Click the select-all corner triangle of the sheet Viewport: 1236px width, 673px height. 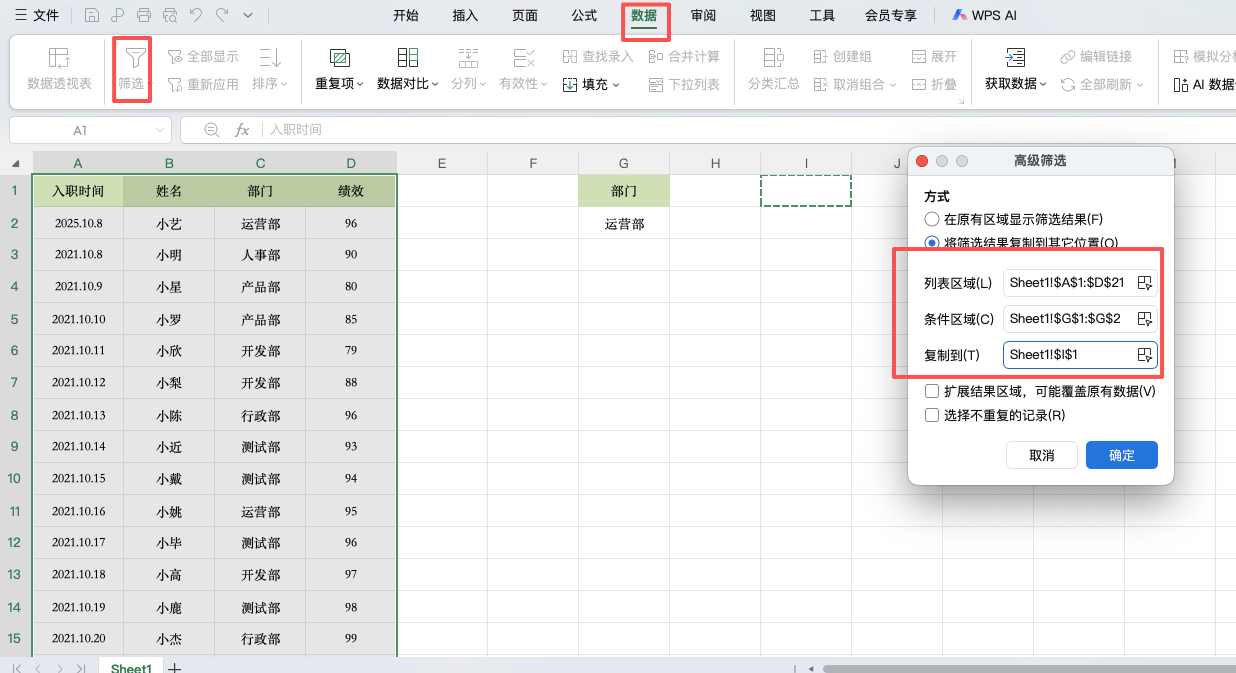(x=16, y=164)
